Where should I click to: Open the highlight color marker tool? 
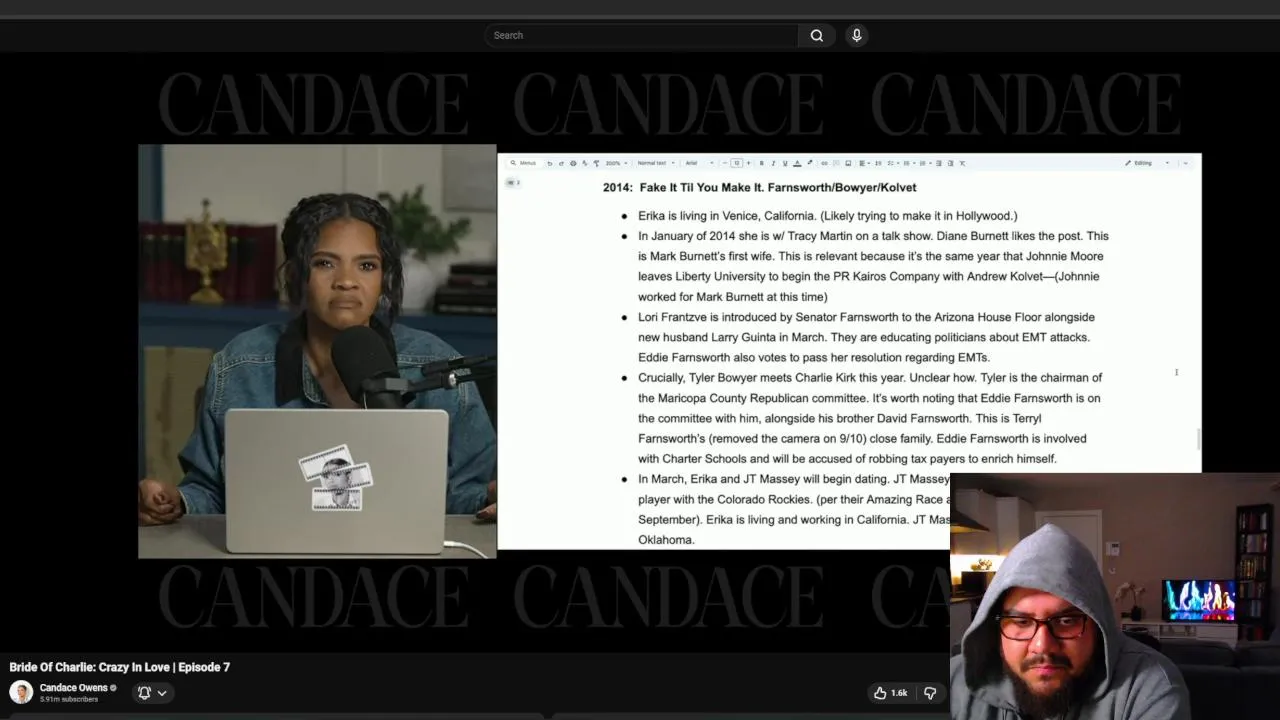809,163
